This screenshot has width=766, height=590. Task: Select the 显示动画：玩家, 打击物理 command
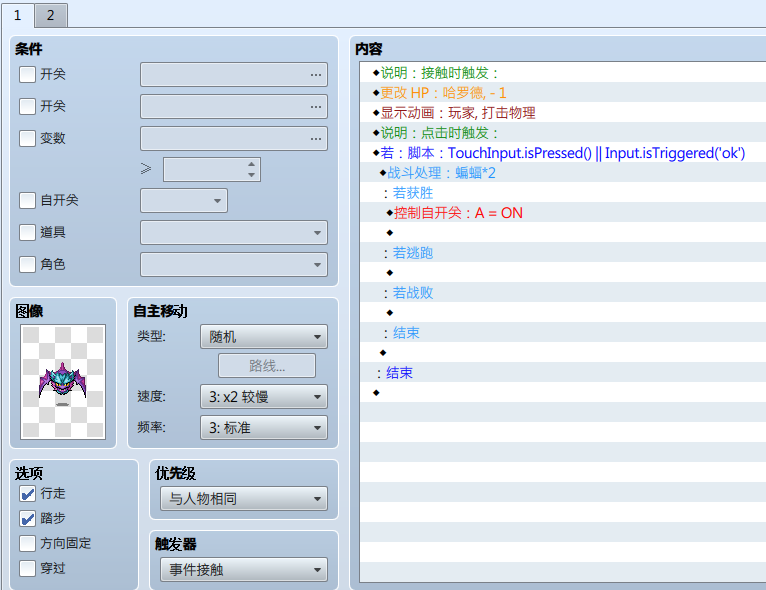[563, 113]
